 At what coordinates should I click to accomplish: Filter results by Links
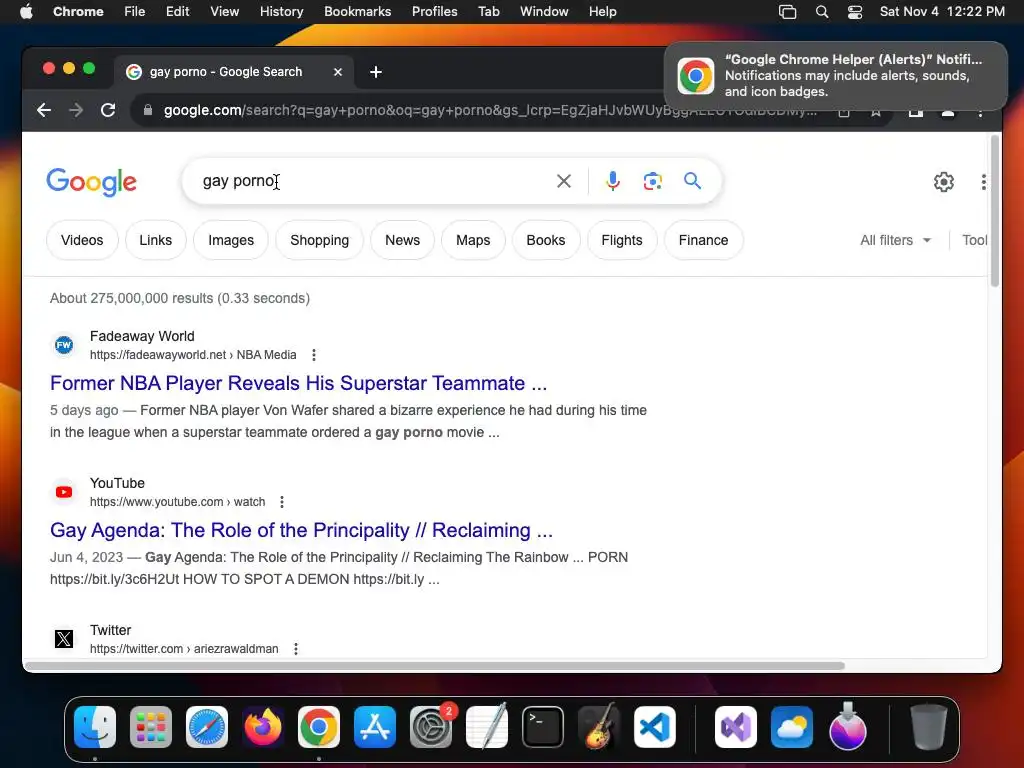click(x=155, y=240)
